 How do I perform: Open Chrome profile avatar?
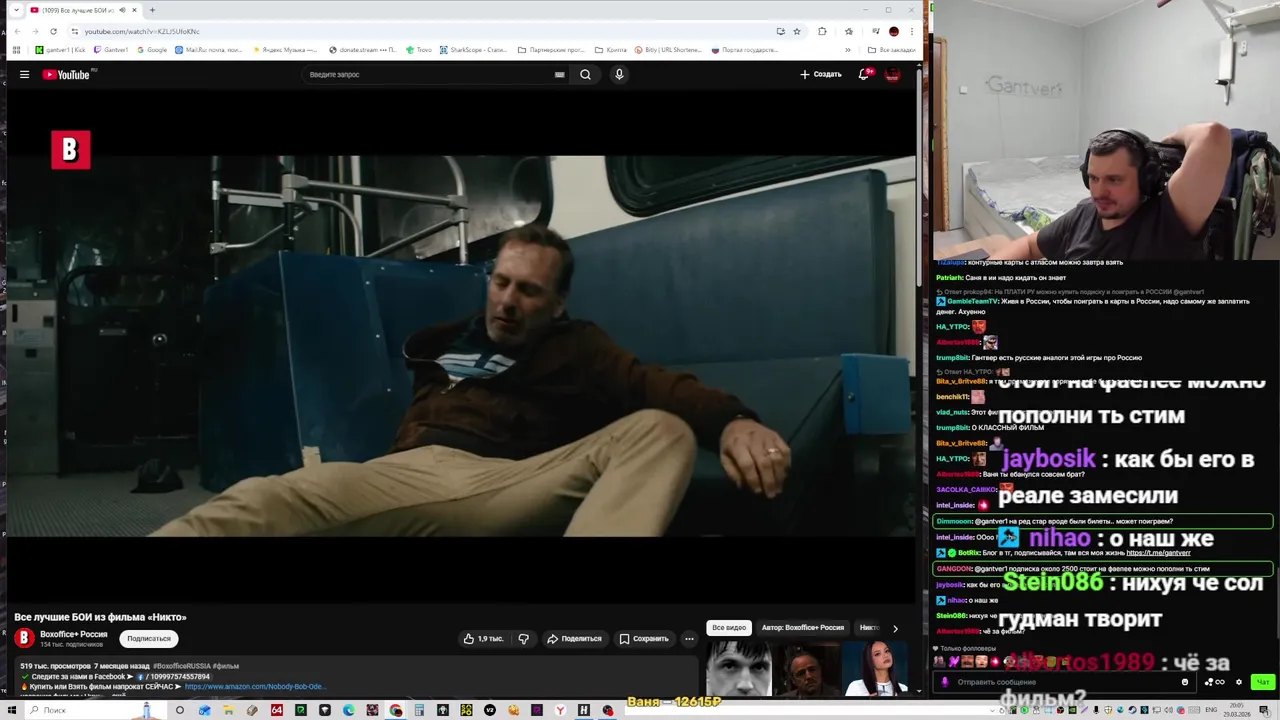[893, 31]
